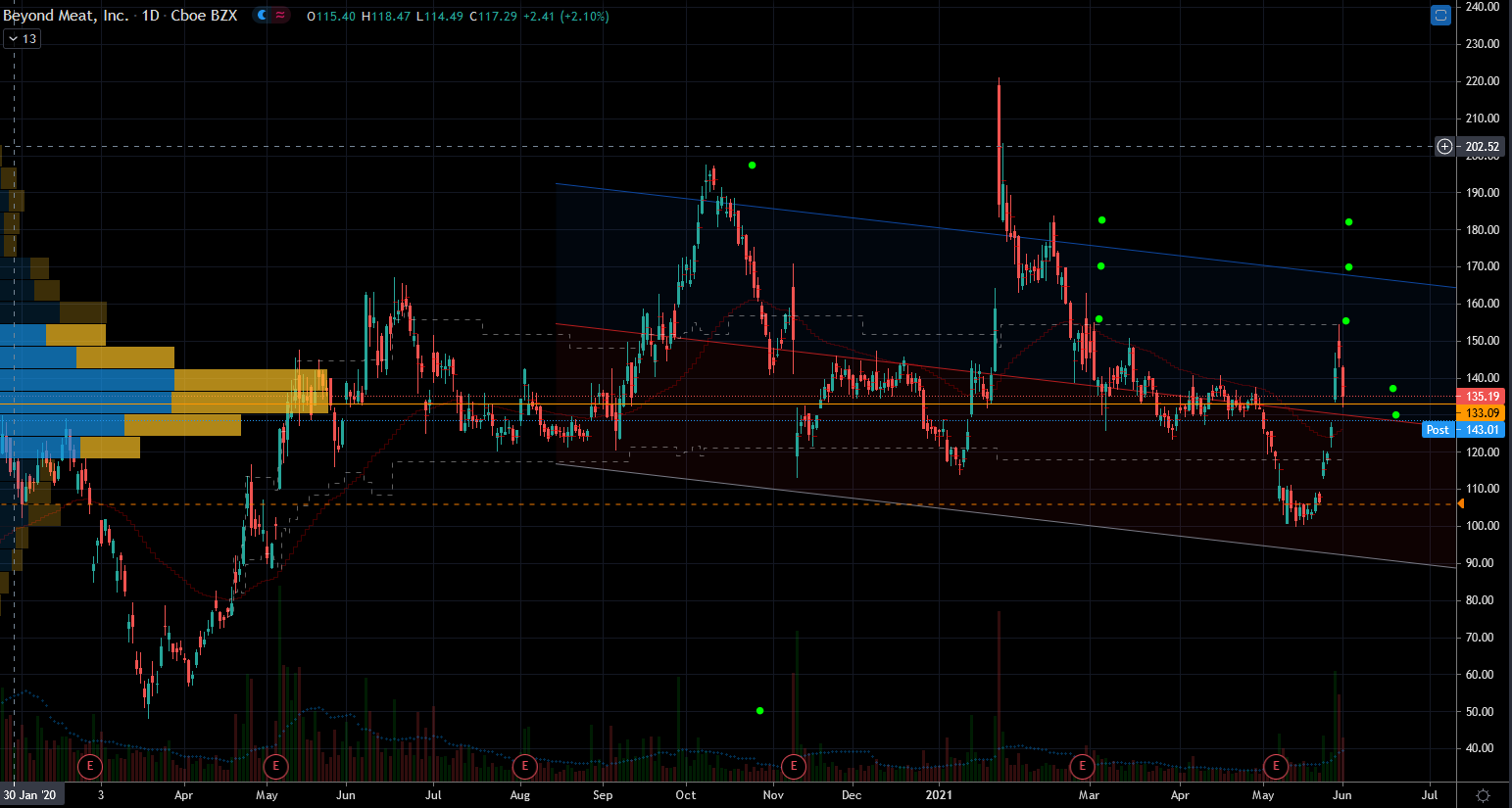Click the earnings E marker near March 2021

[x=1082, y=766]
